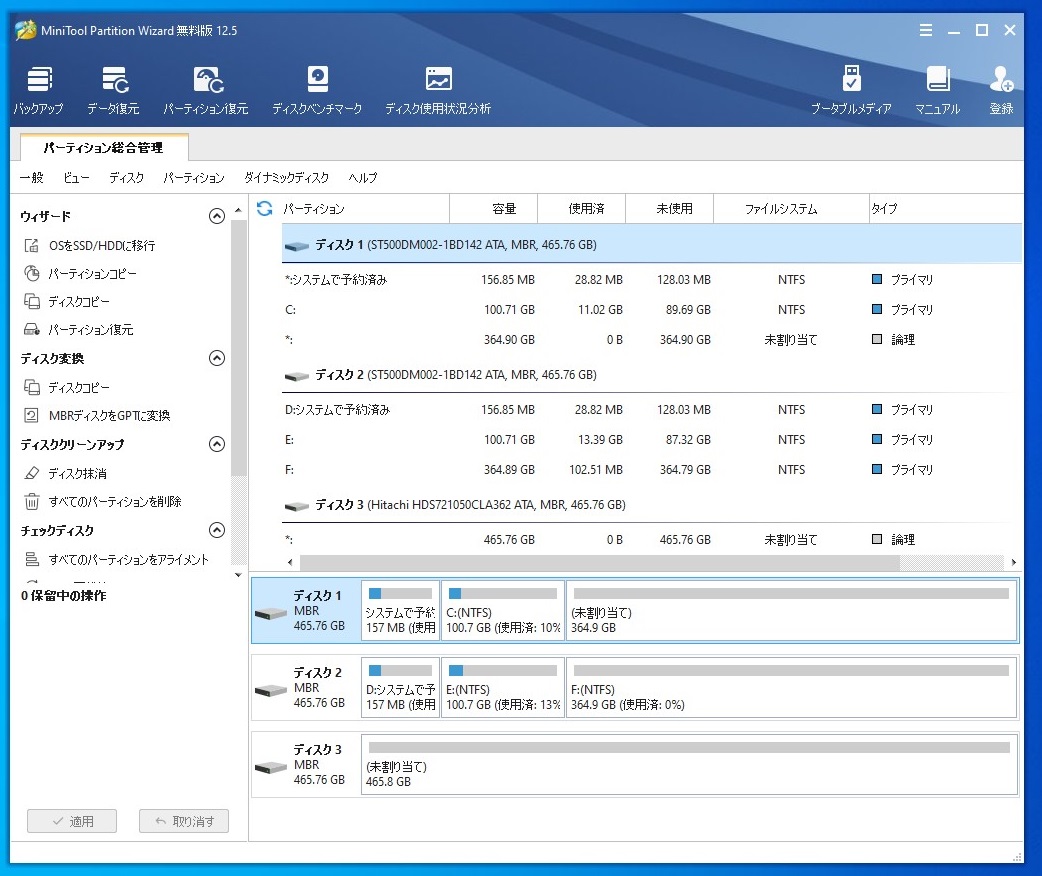Select ディスク 3 drive icon in list
The height and width of the screenshot is (876, 1042).
click(x=296, y=506)
